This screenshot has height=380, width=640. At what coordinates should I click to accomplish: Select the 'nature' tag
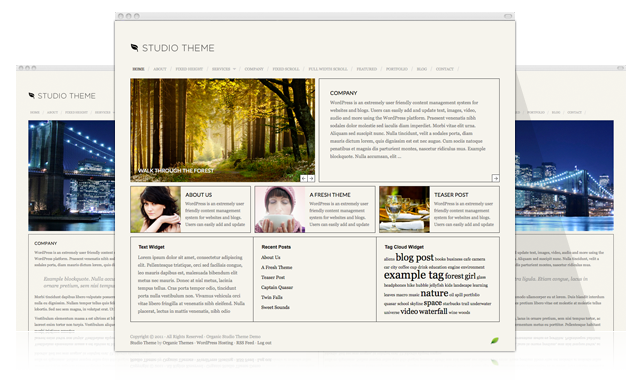coord(434,293)
